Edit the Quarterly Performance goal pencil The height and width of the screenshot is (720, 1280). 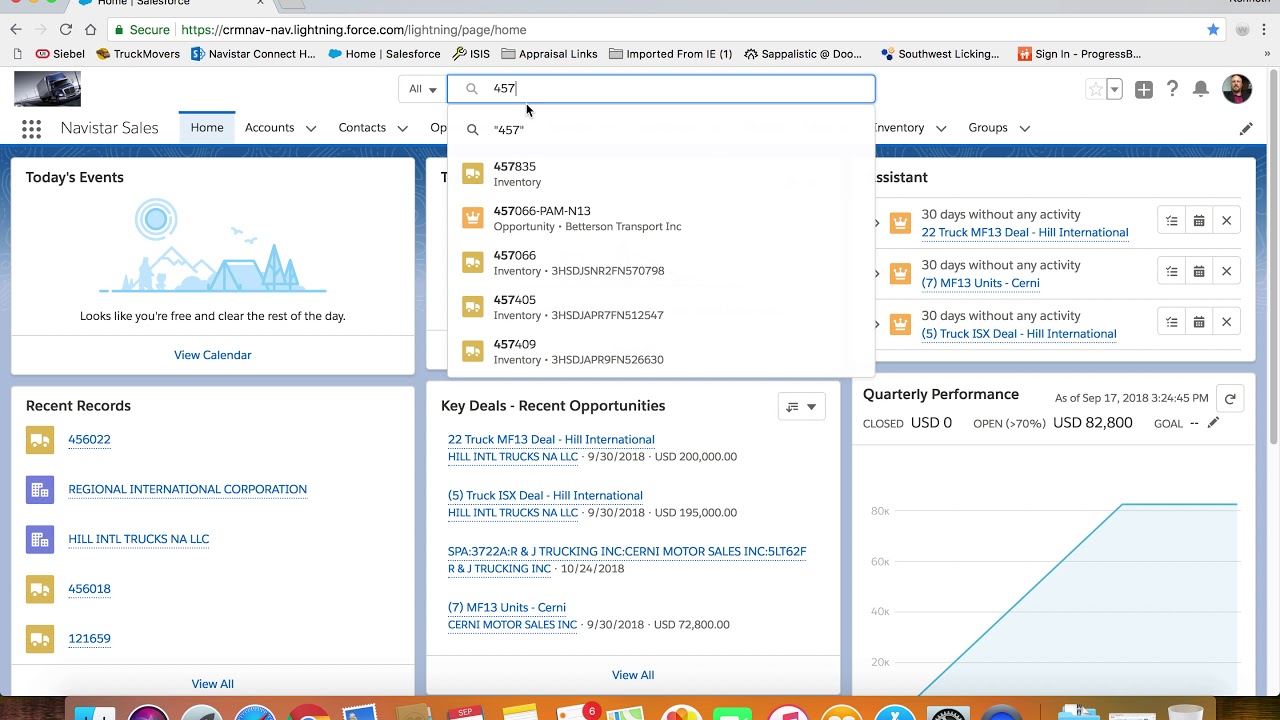pos(1213,423)
